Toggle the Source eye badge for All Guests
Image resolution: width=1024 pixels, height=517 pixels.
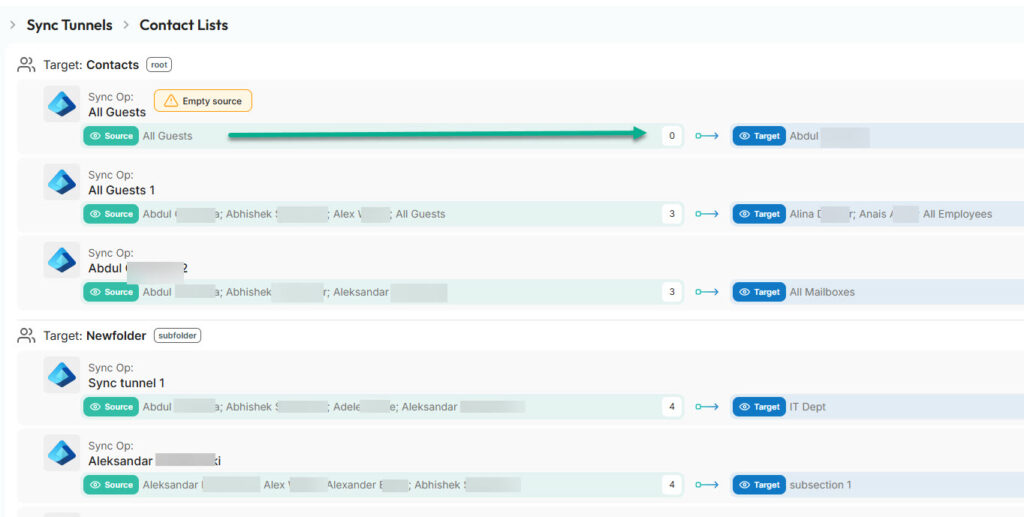[x=111, y=136]
